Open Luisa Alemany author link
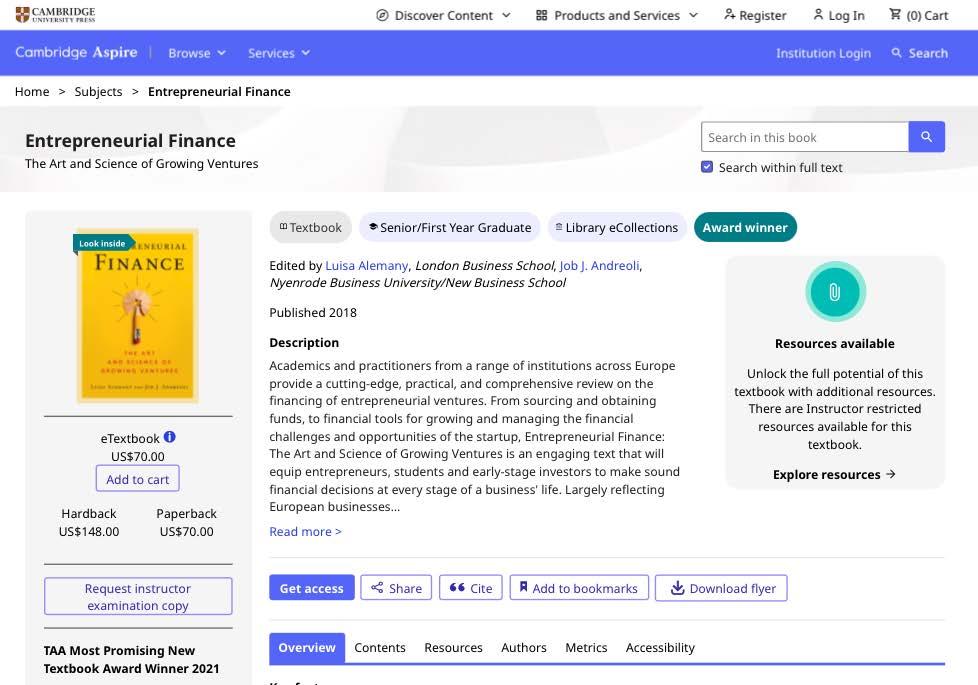 tap(367, 265)
